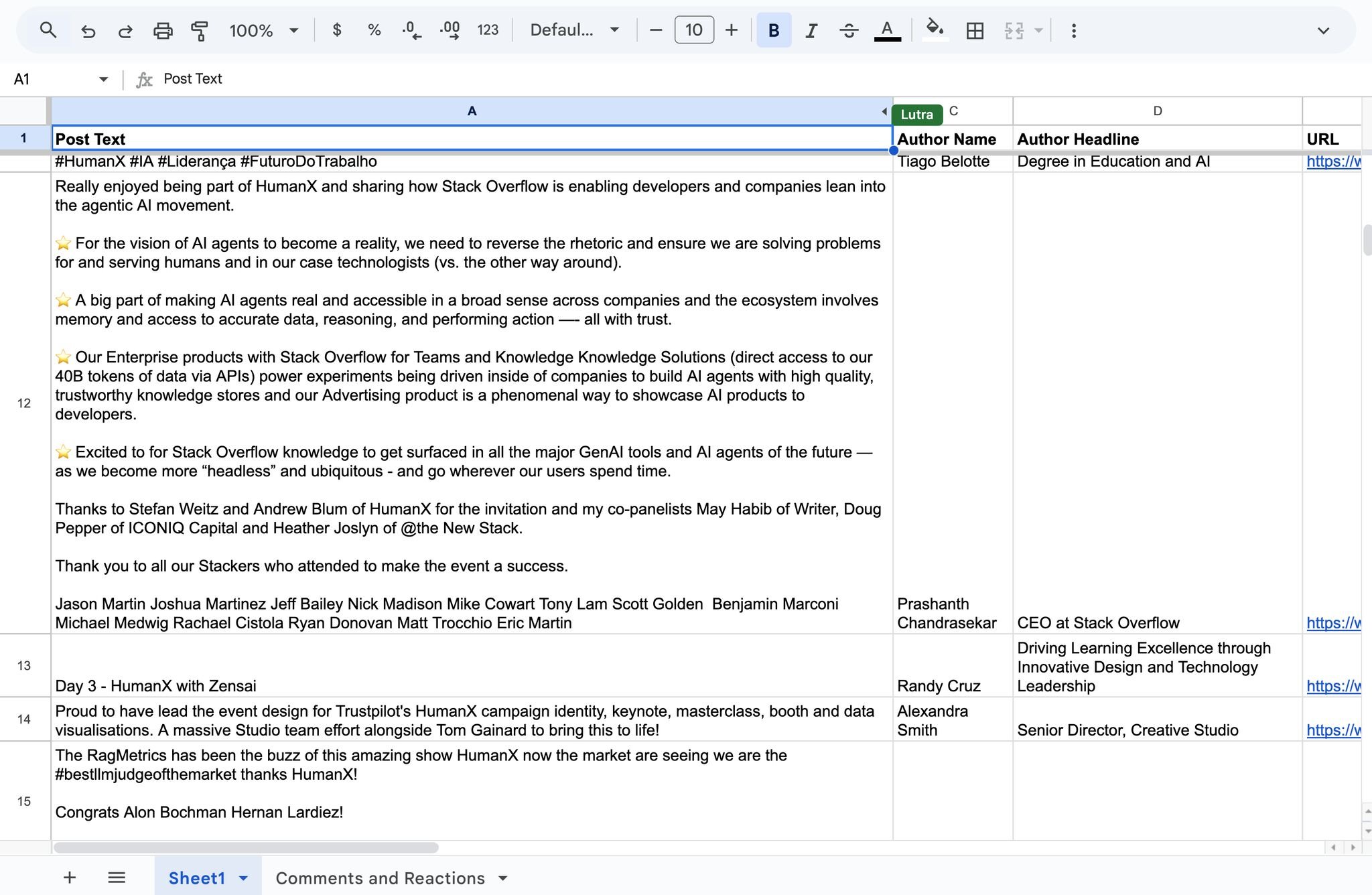Click the arrow that expands hidden column B
This screenshot has width=1372, height=895.
(x=884, y=112)
